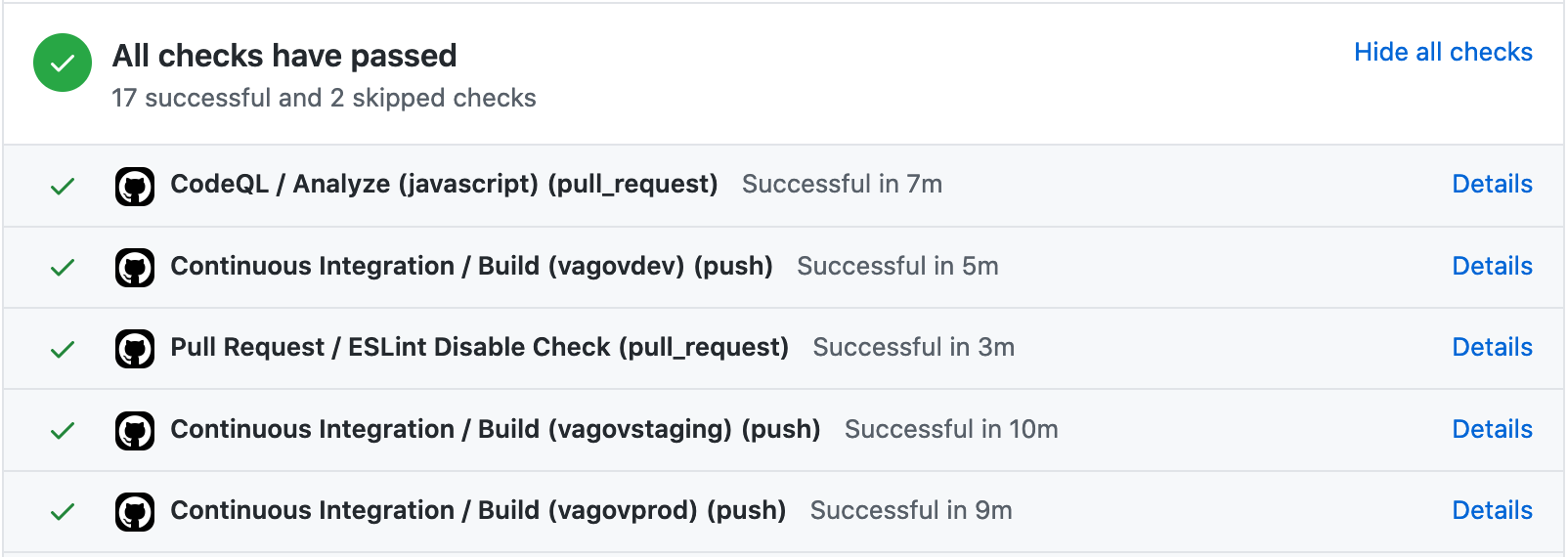Screen dimensions: 1568x557
Task: Click GitHub avatar beside ESLint Disable Check
Action: (x=135, y=349)
